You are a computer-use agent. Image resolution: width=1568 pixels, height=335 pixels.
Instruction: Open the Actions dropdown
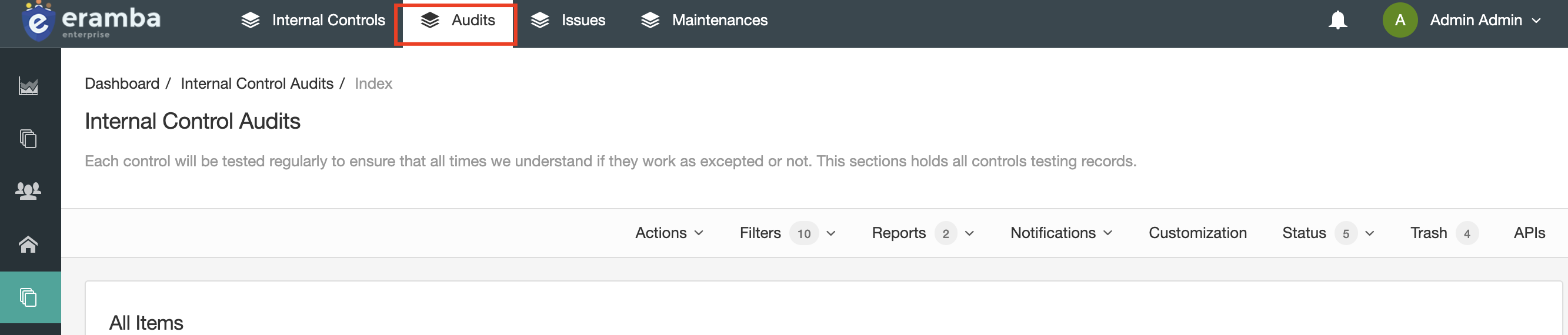pos(669,233)
